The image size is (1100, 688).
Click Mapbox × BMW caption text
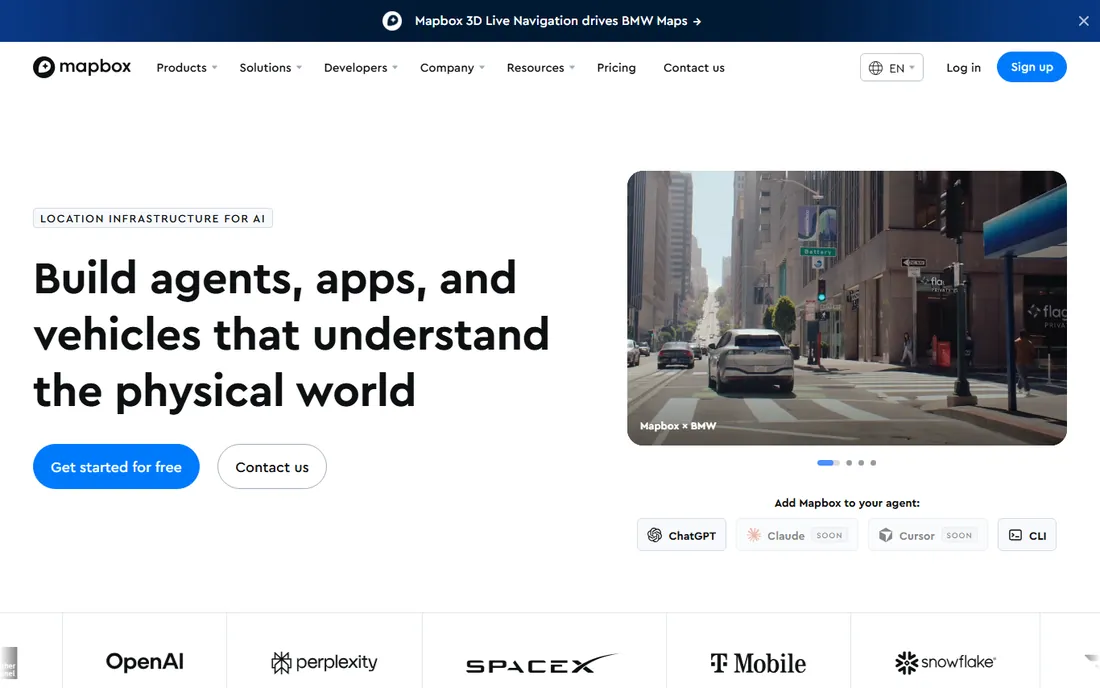[x=678, y=426]
